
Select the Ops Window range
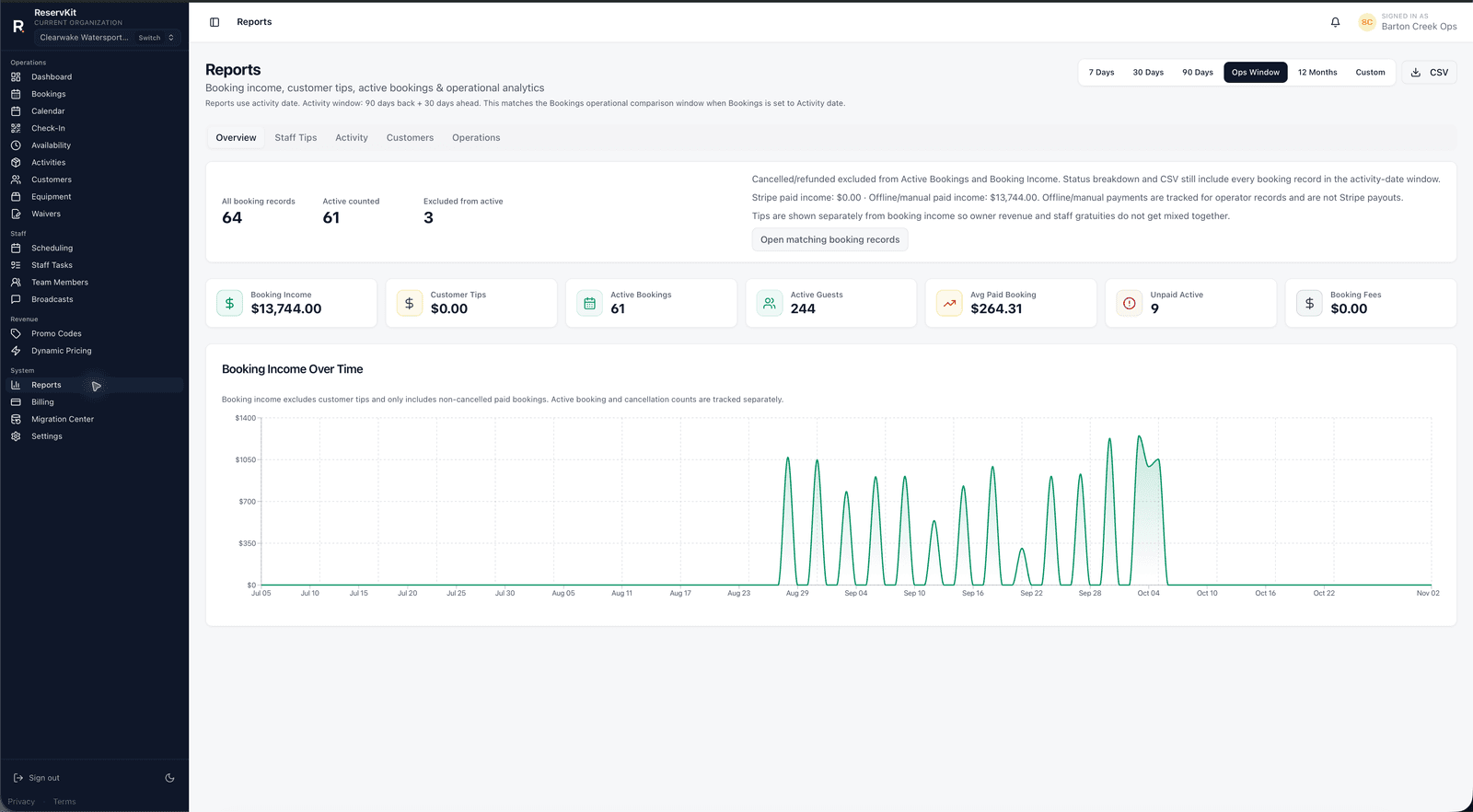(x=1256, y=73)
